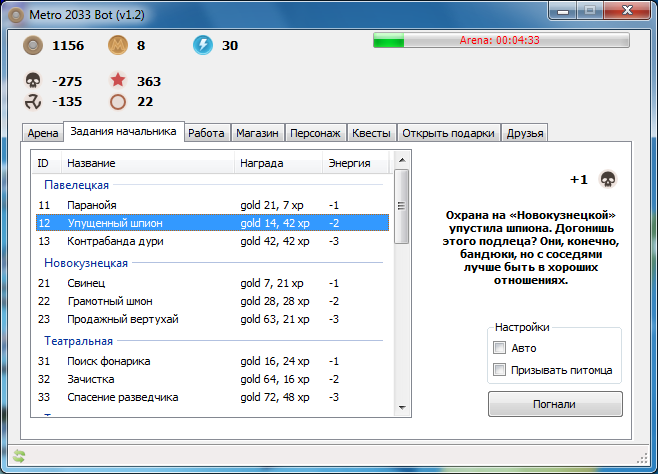Click the blue lightning energy icon

[203, 45]
